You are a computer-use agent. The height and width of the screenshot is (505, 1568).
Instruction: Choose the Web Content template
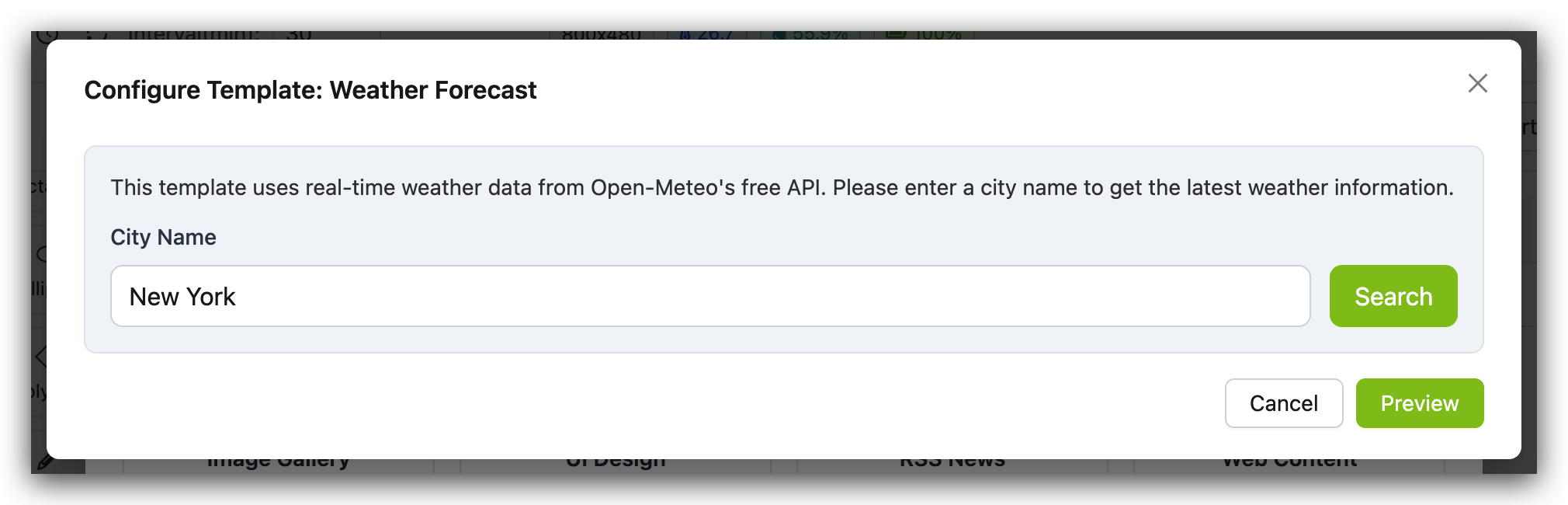tap(1289, 463)
